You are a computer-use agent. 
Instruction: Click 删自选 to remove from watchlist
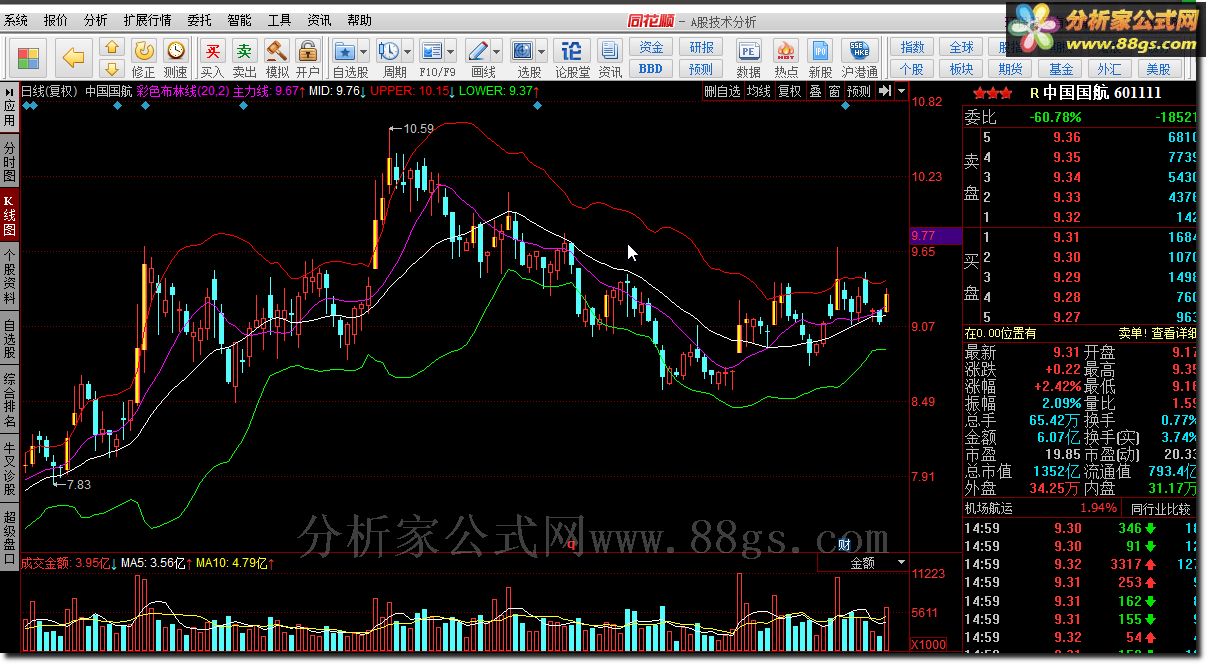(722, 91)
